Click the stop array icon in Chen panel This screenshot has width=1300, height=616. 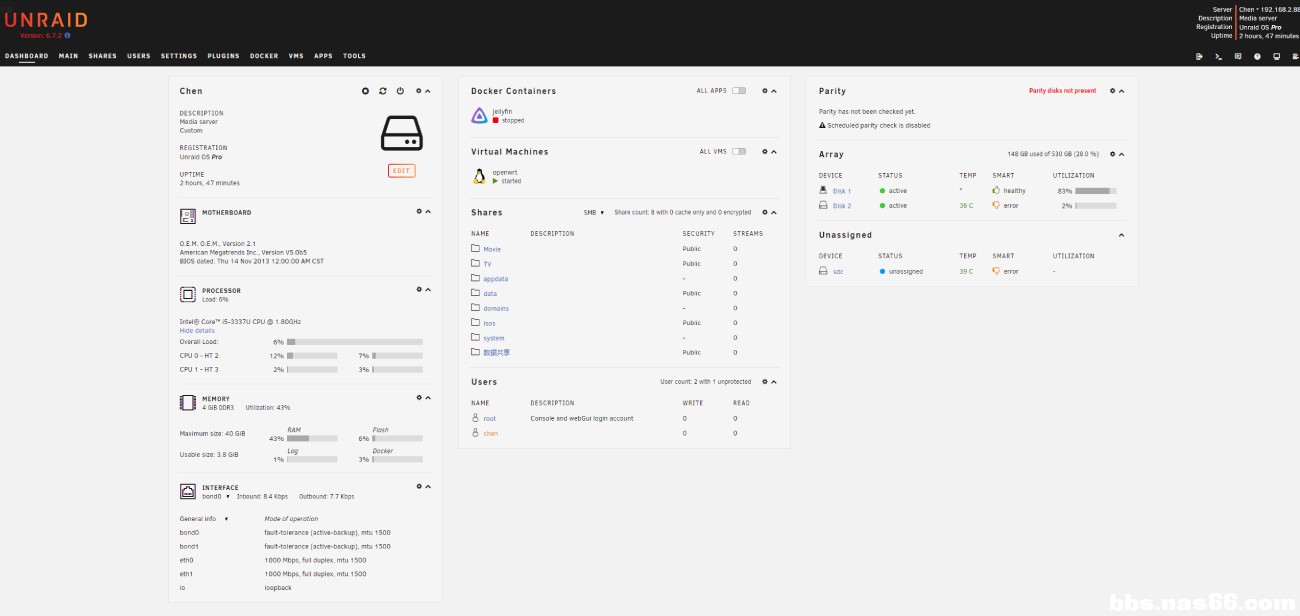pos(366,91)
